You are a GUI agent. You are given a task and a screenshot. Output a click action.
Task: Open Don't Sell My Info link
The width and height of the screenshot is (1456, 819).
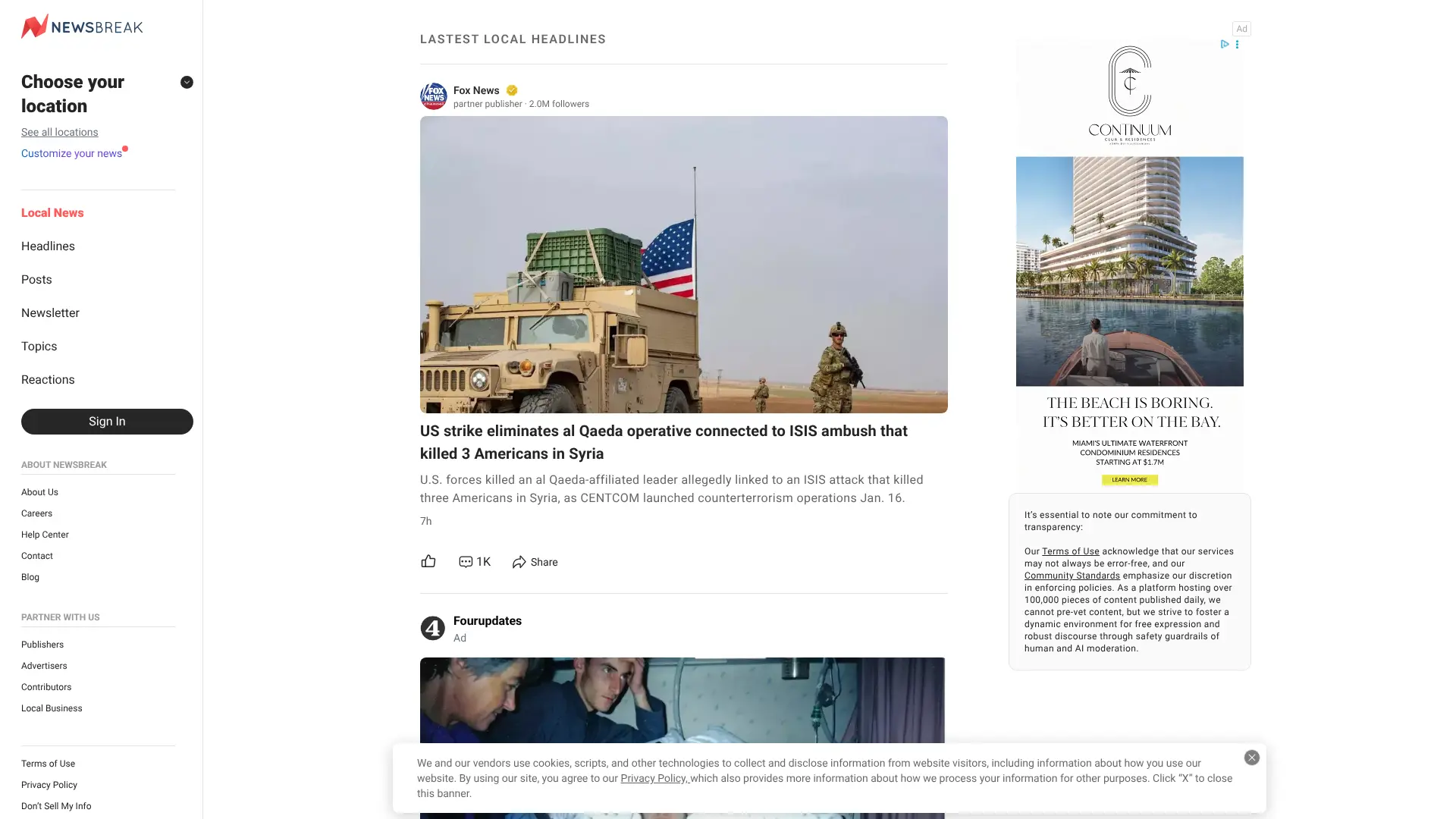point(56,806)
